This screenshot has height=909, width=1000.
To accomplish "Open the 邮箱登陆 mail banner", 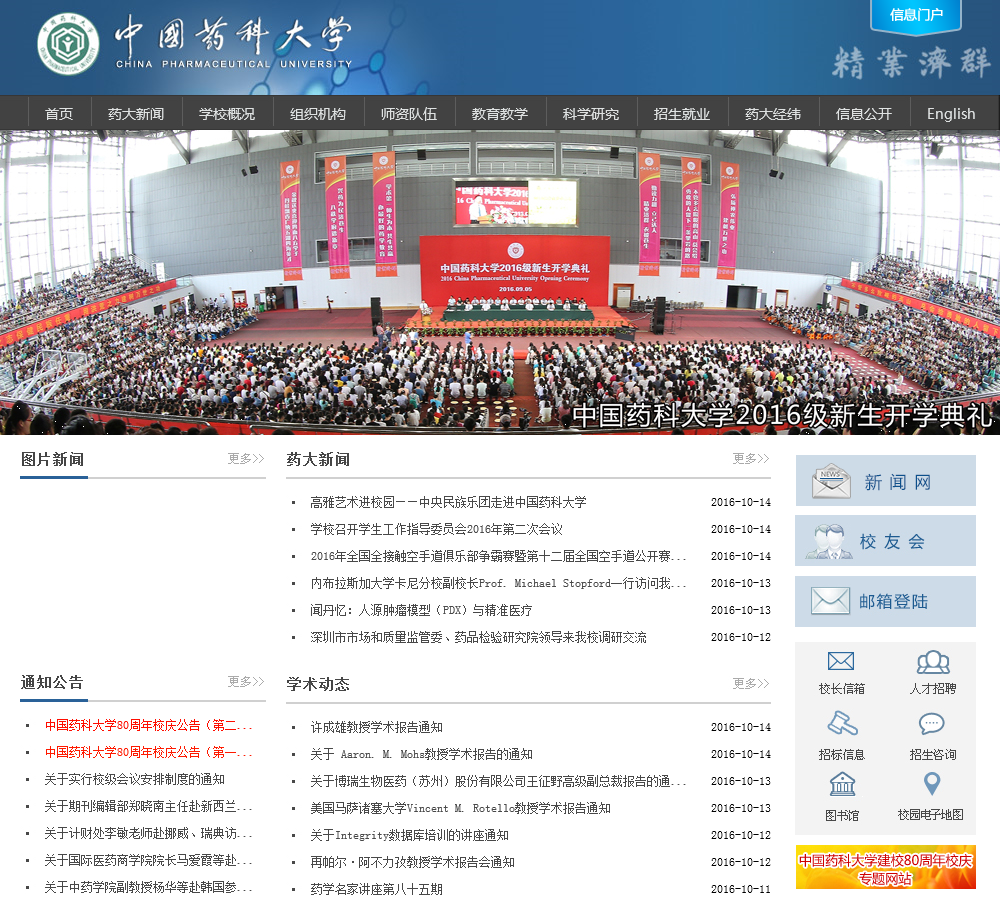I will [885, 602].
